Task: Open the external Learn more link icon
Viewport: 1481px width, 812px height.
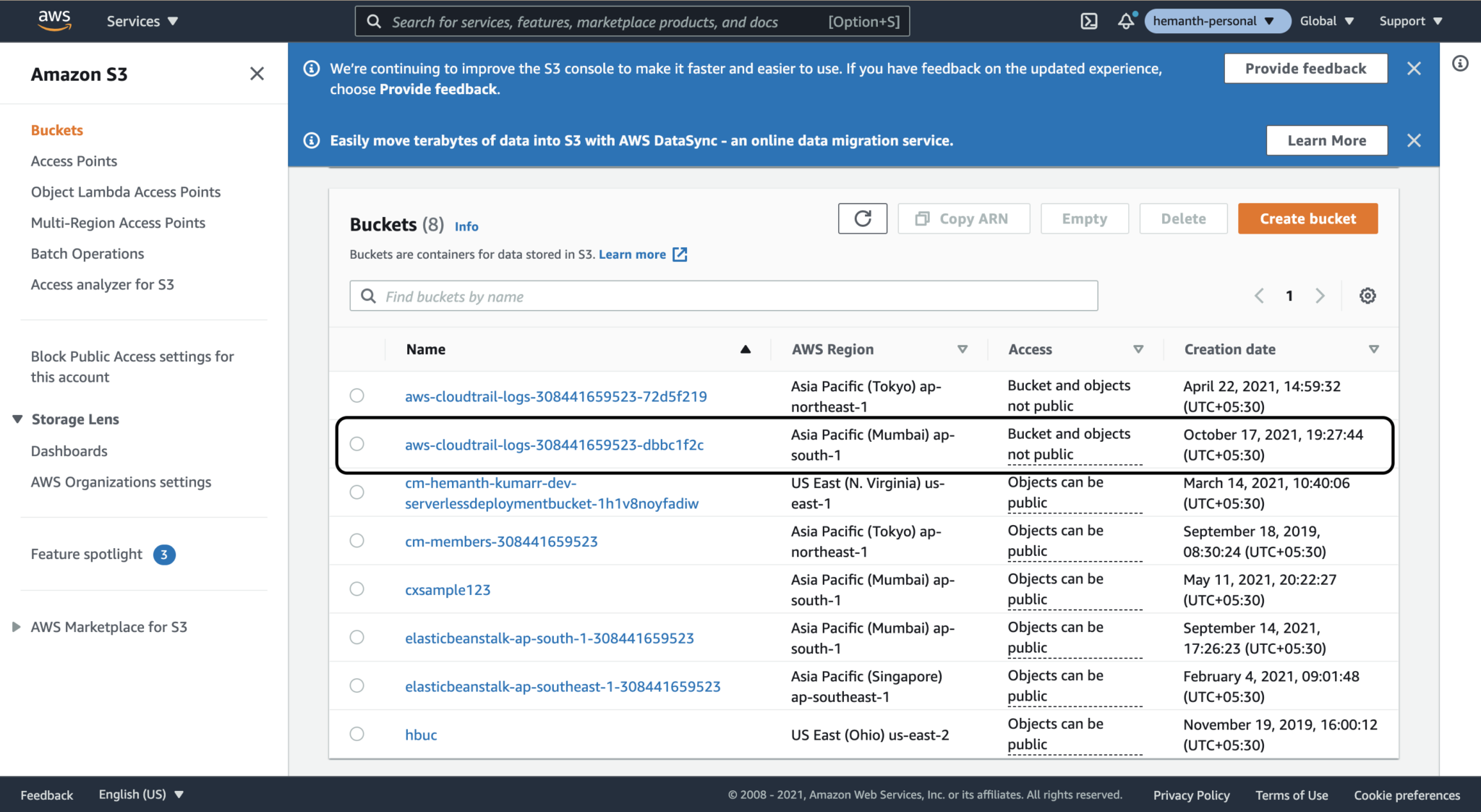Action: (x=680, y=255)
